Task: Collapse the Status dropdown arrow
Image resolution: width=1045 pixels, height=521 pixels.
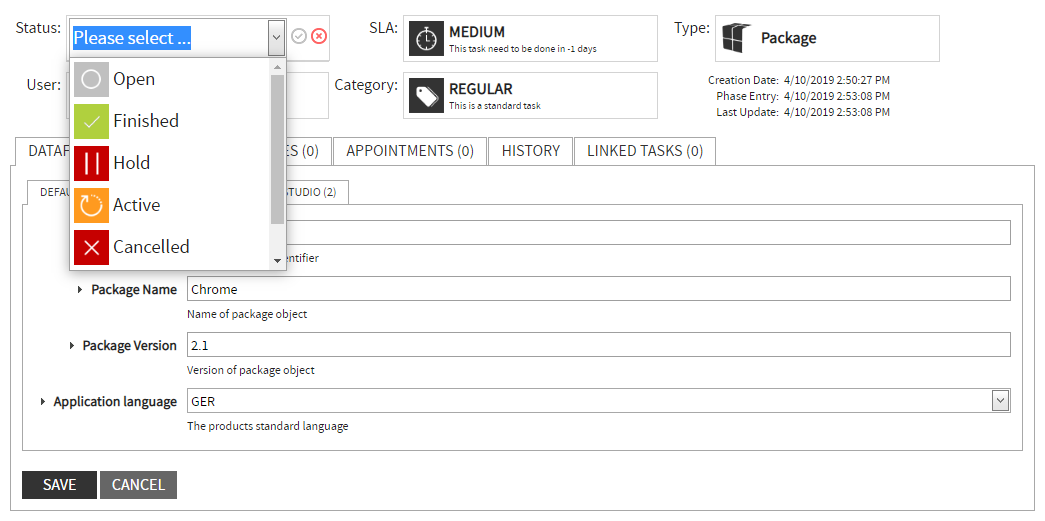Action: (277, 37)
